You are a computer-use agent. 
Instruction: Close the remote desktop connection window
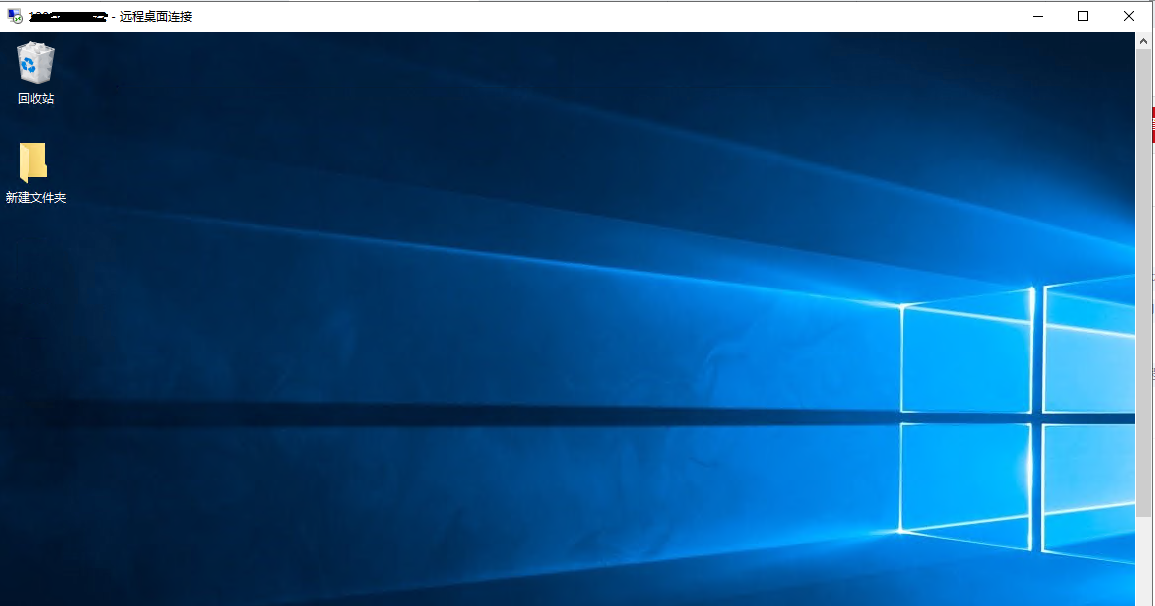[1128, 16]
